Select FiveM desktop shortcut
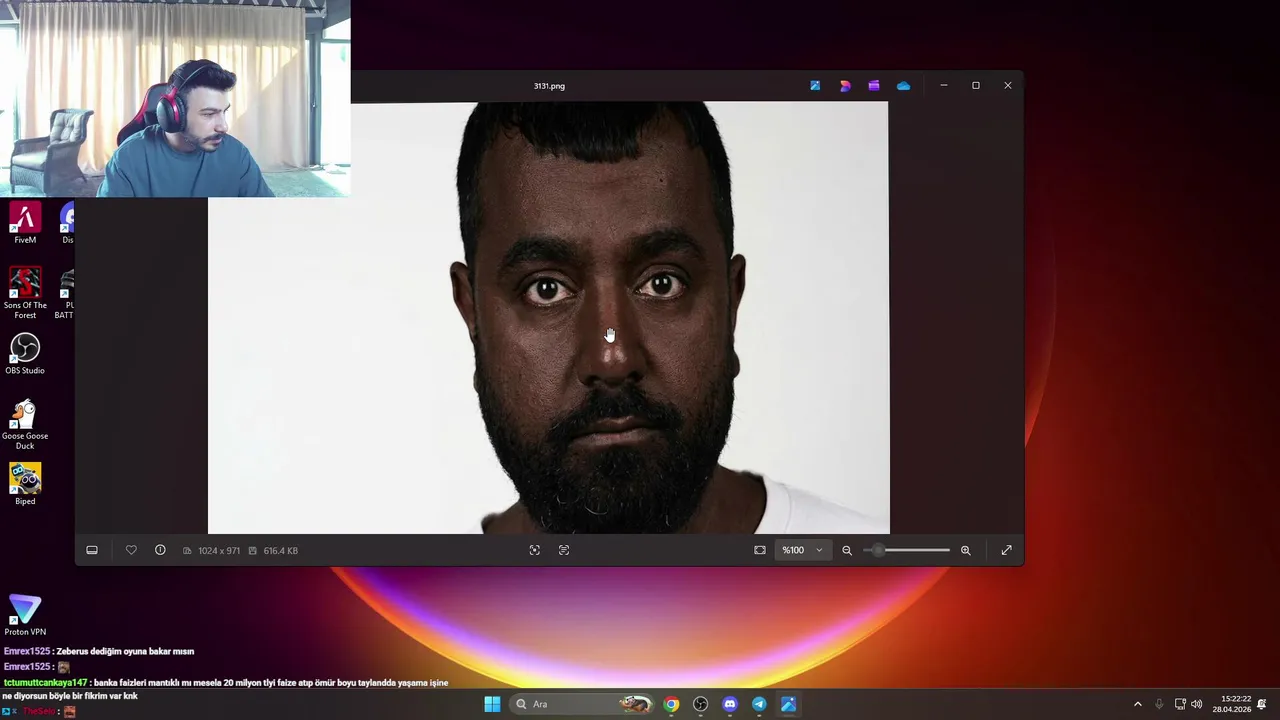The height and width of the screenshot is (720, 1280). tap(25, 223)
